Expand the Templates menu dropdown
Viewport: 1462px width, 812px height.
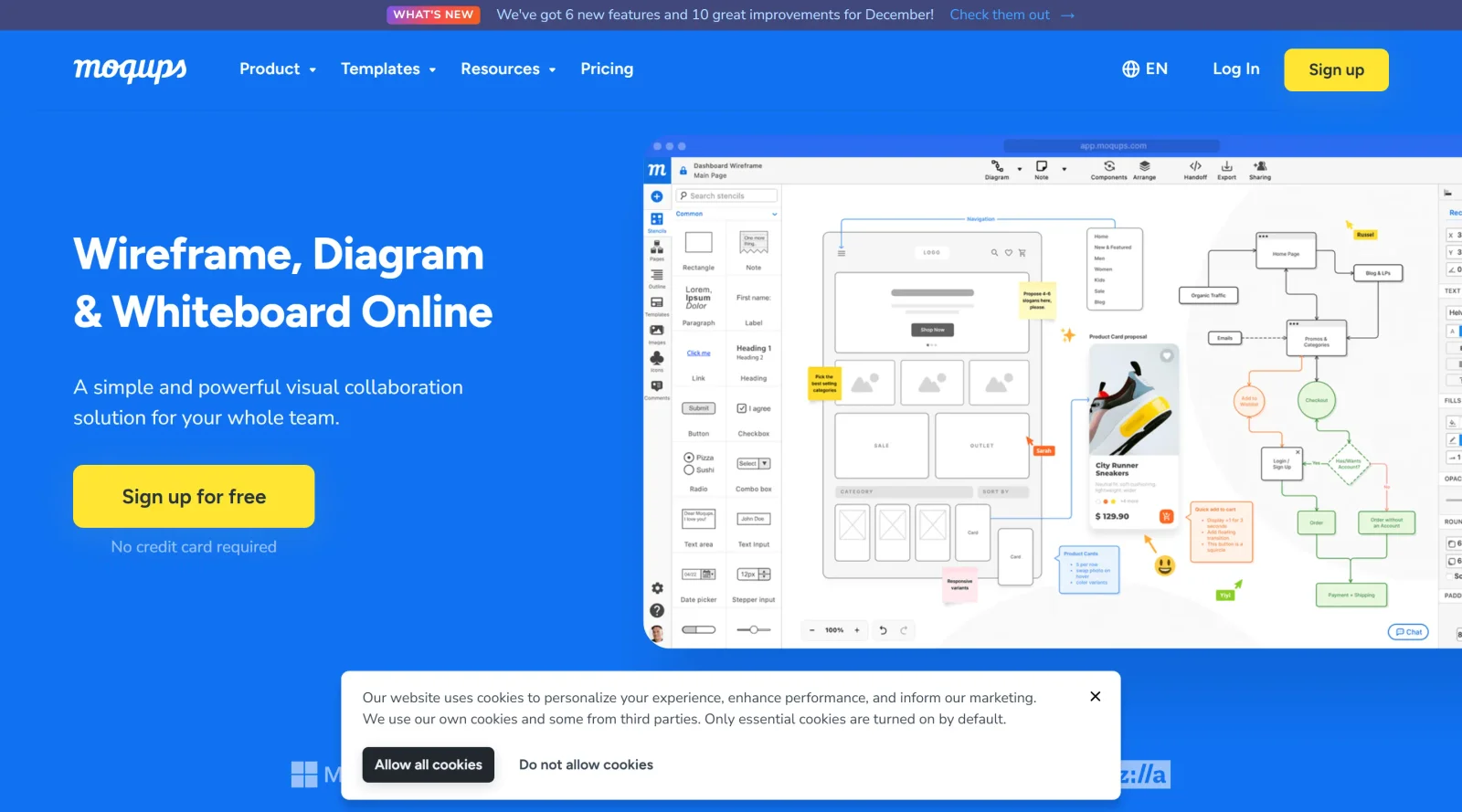pos(388,69)
